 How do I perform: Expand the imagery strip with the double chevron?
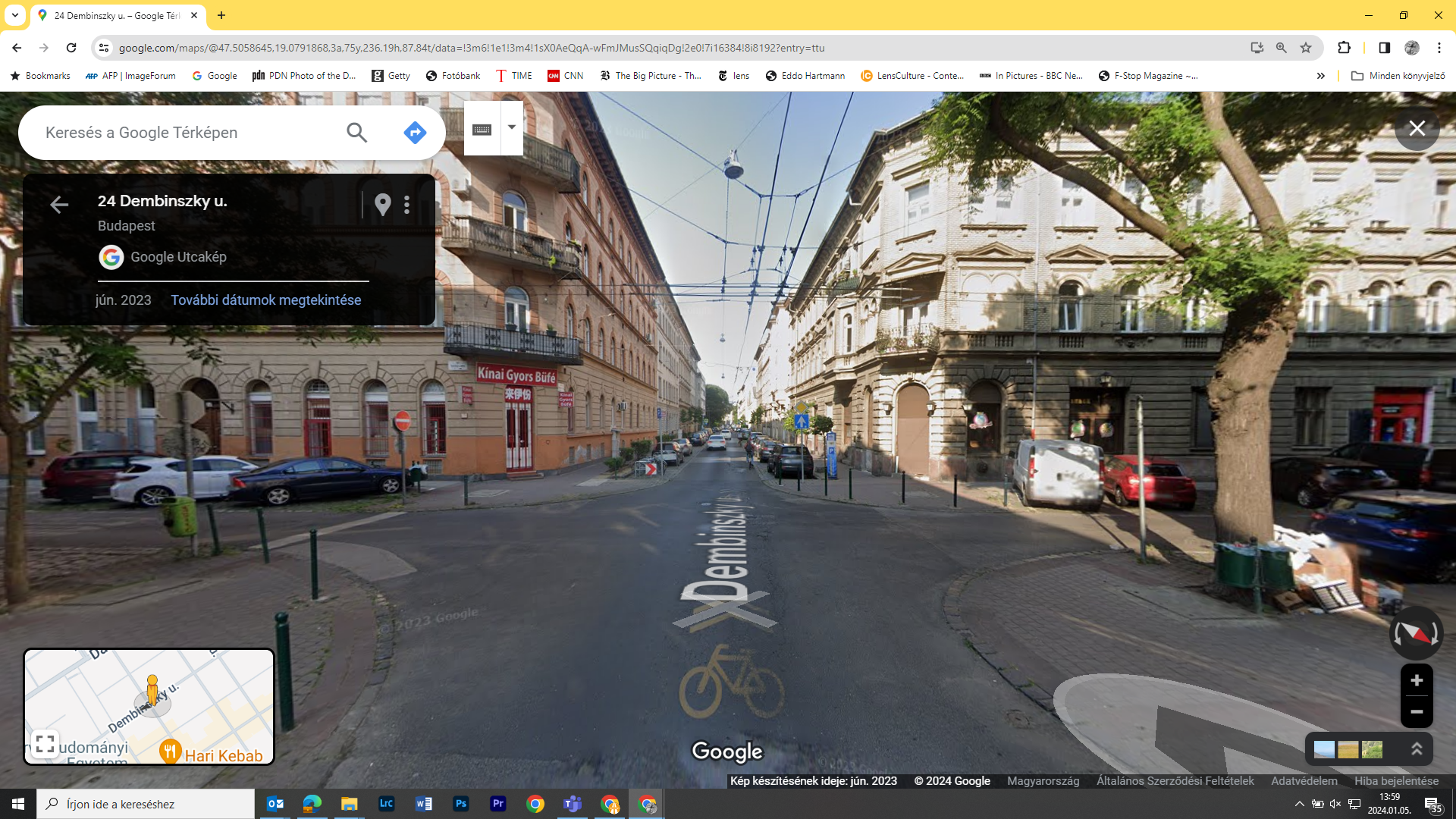point(1416,749)
